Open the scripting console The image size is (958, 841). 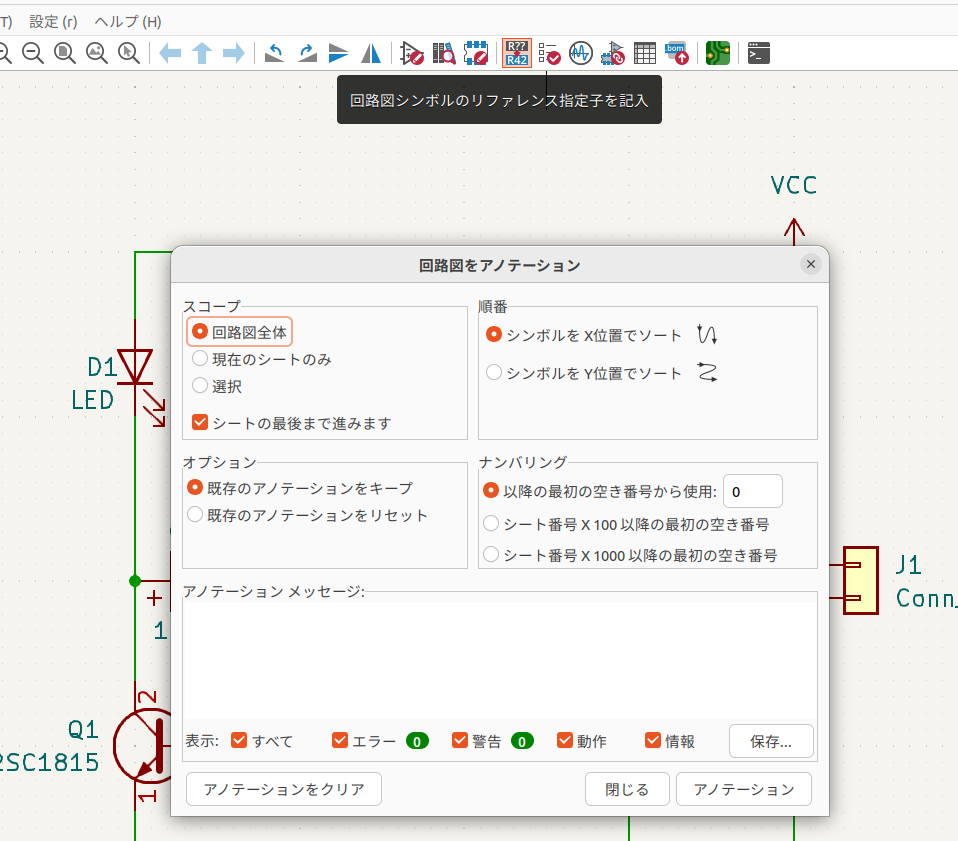click(x=757, y=53)
